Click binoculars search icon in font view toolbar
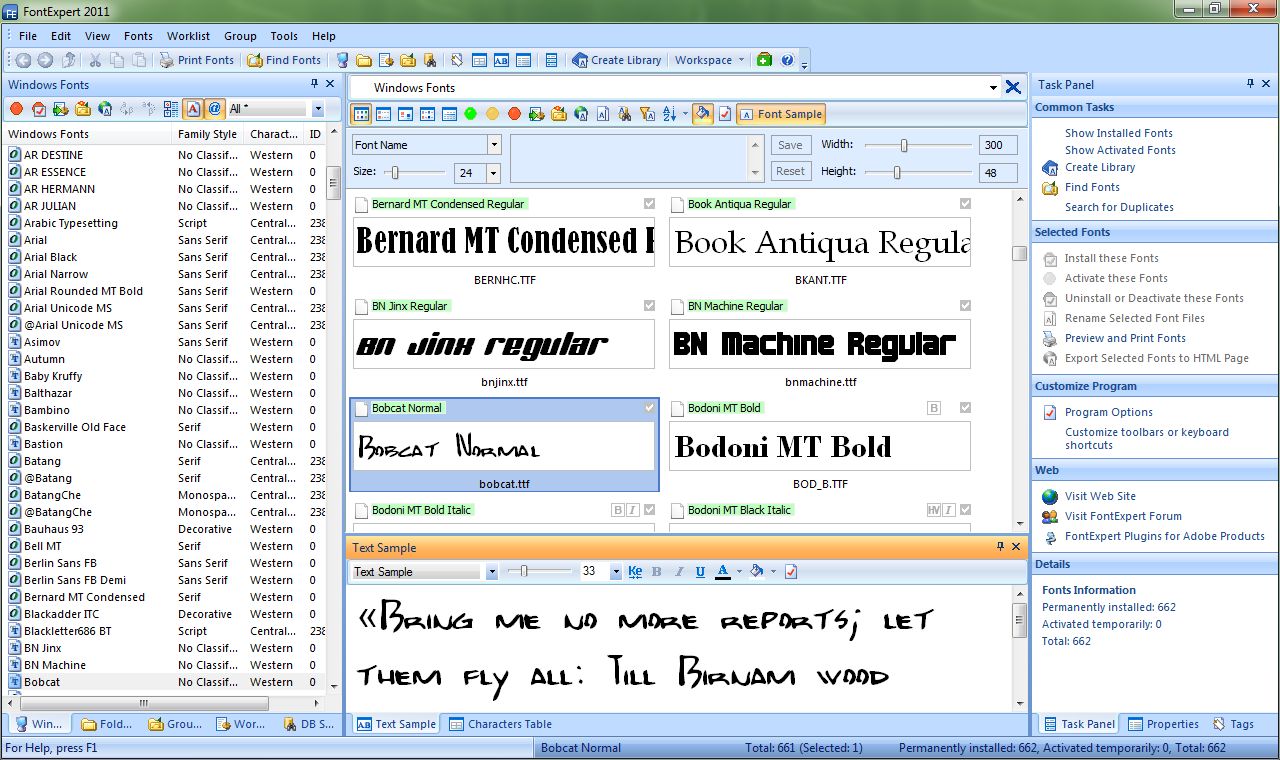 click(624, 114)
